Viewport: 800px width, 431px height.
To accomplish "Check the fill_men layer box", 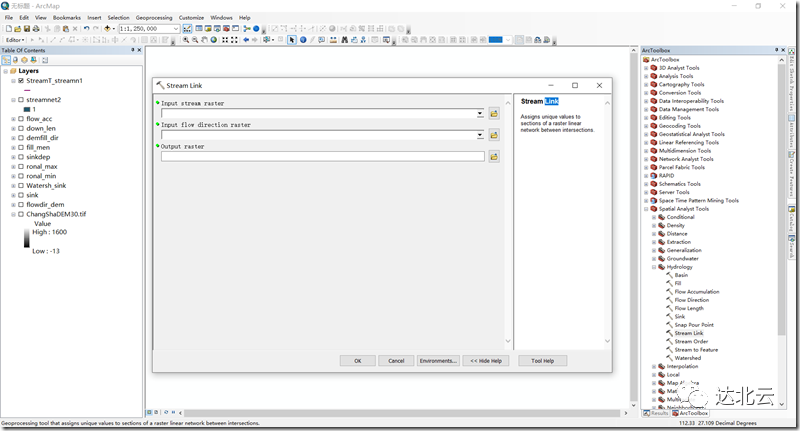I will click(x=21, y=147).
